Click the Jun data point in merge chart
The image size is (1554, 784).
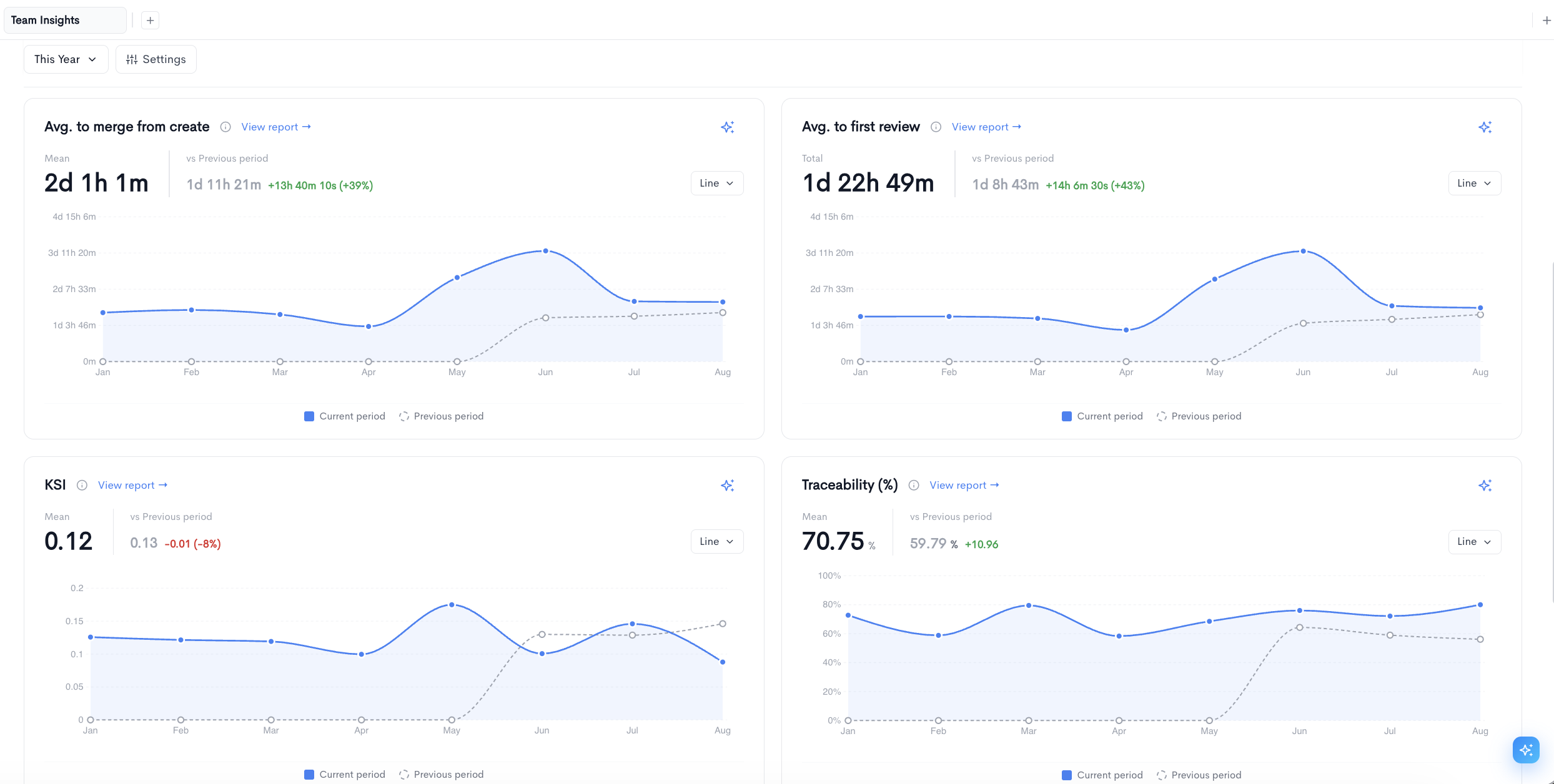coord(545,251)
